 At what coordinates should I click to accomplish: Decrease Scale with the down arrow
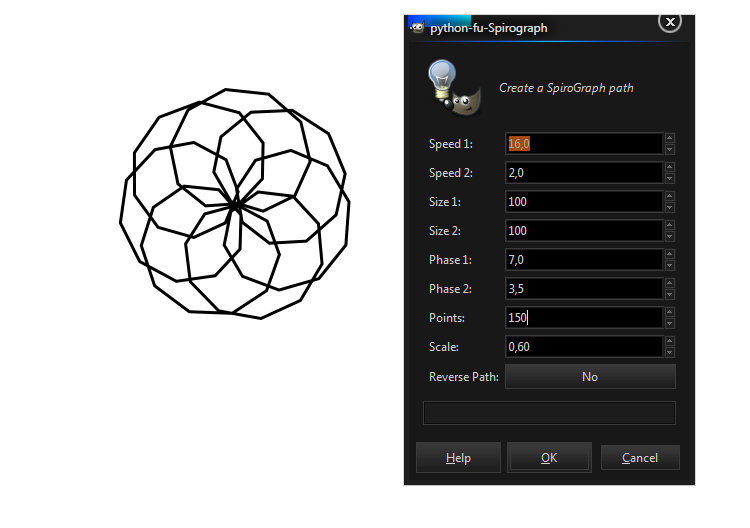[x=670, y=352]
